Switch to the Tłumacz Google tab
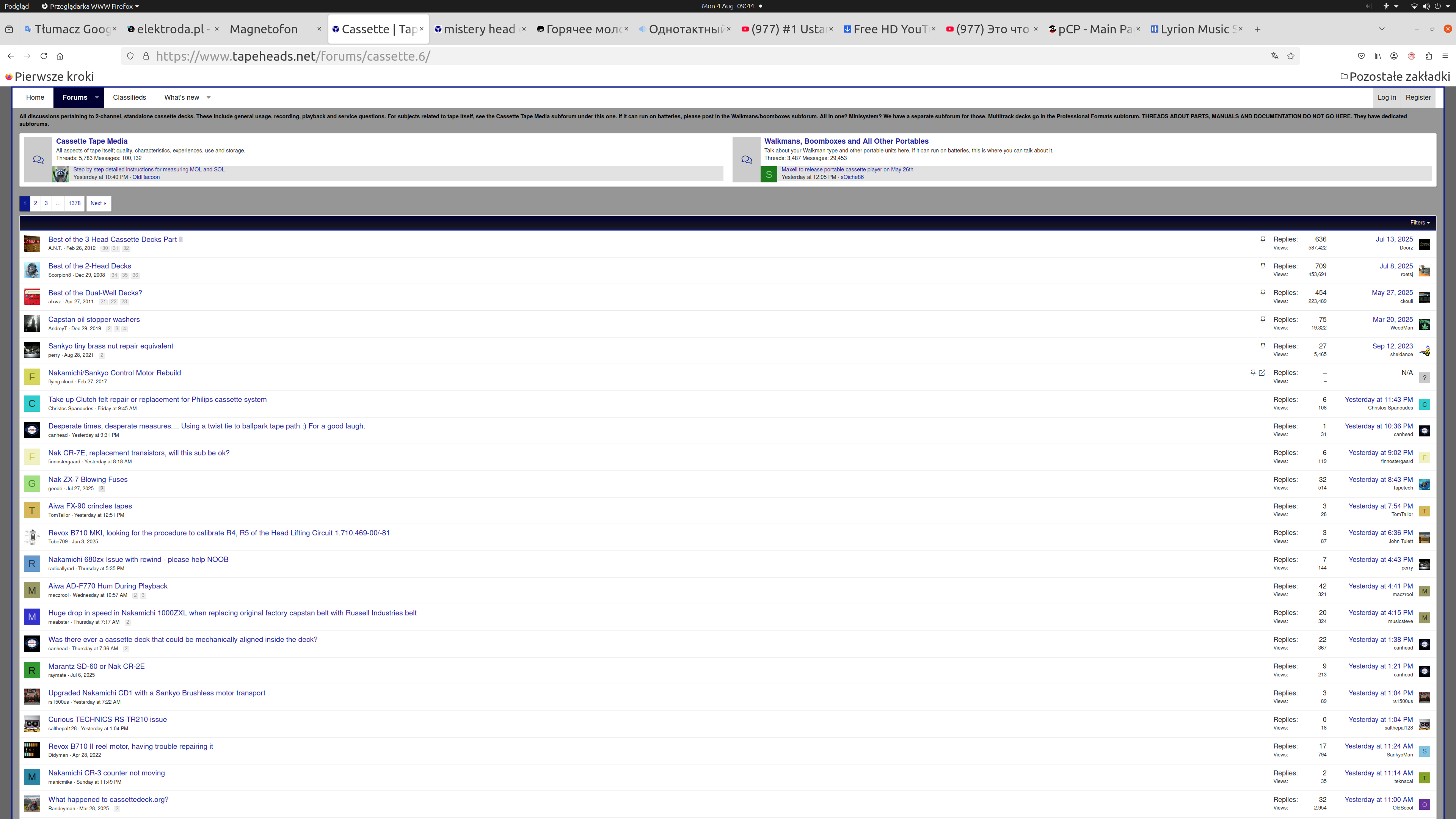The height and width of the screenshot is (819, 1456). click(x=71, y=29)
